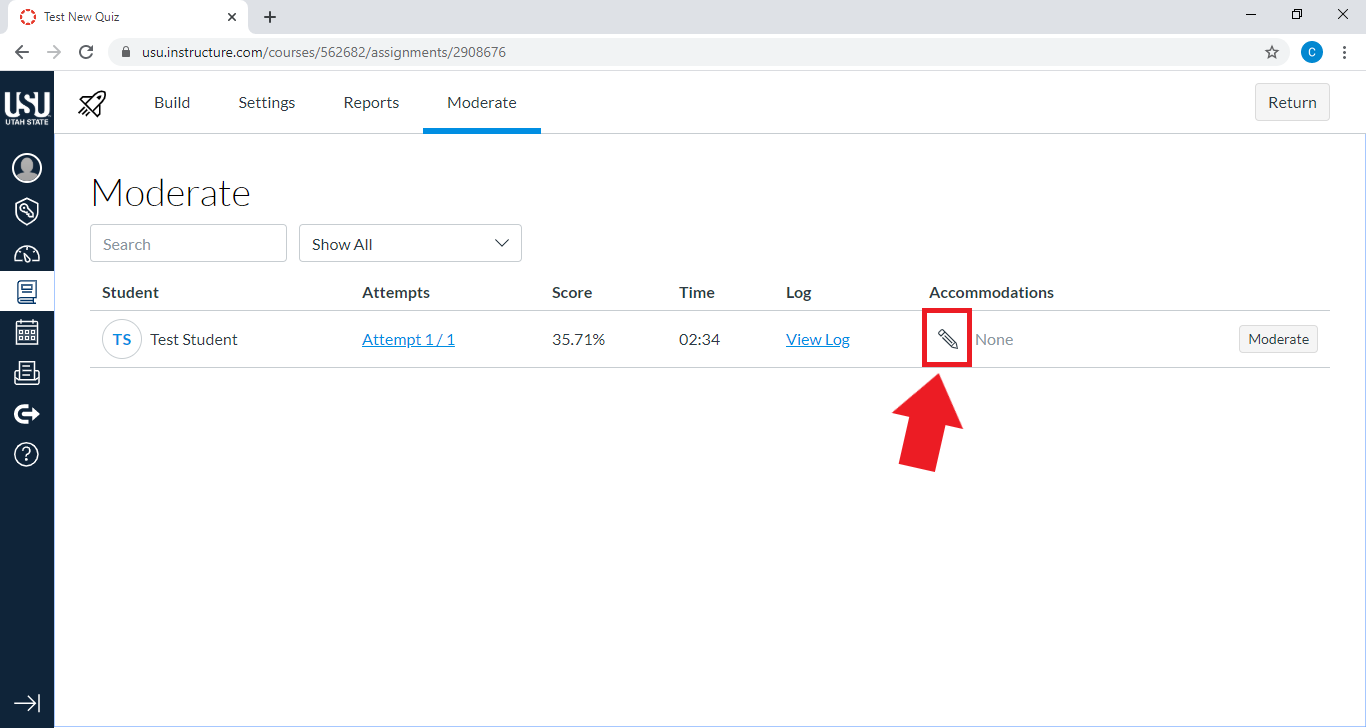The height and width of the screenshot is (728, 1366).
Task: Open the Inbox icon in sidebar
Action: [27, 373]
